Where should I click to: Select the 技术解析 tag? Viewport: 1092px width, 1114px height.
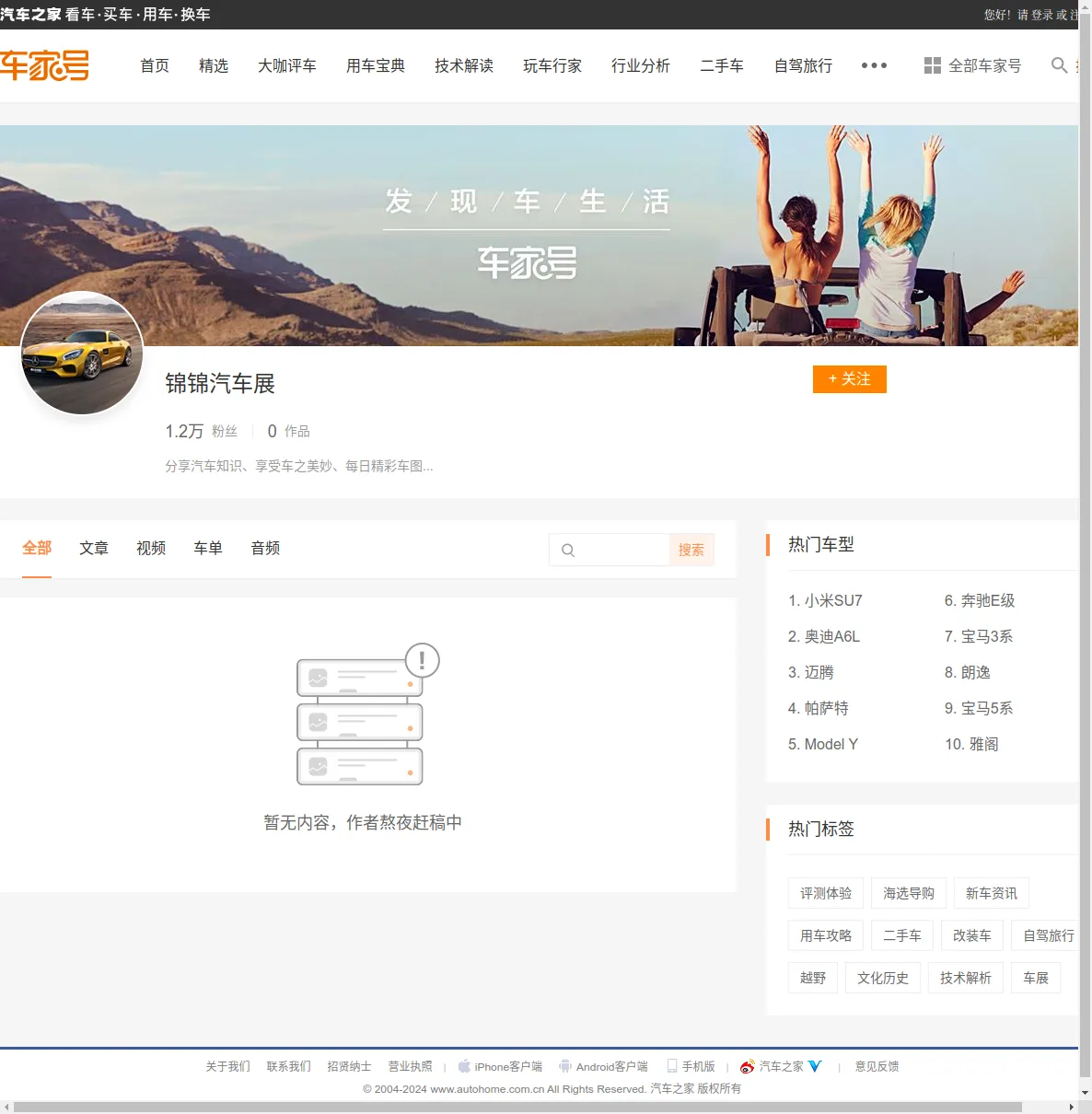[966, 978]
